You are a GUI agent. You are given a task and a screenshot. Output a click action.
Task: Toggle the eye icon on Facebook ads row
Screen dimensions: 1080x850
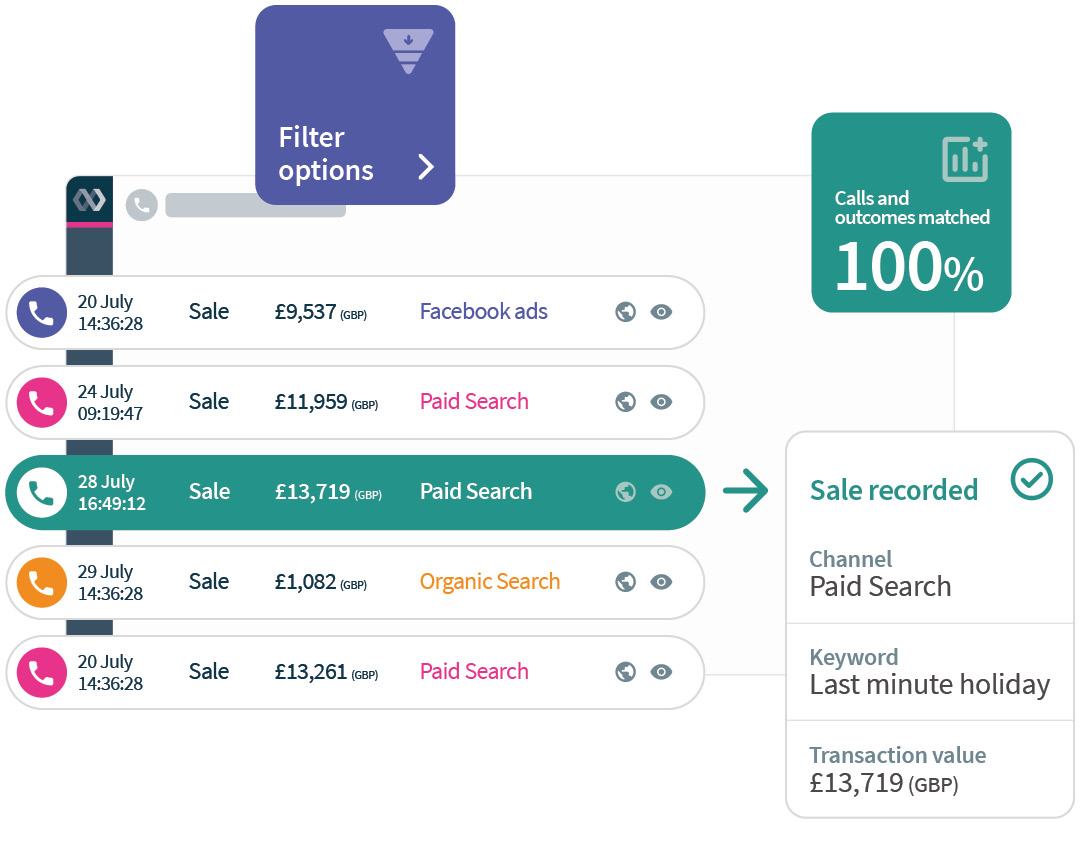(x=661, y=312)
